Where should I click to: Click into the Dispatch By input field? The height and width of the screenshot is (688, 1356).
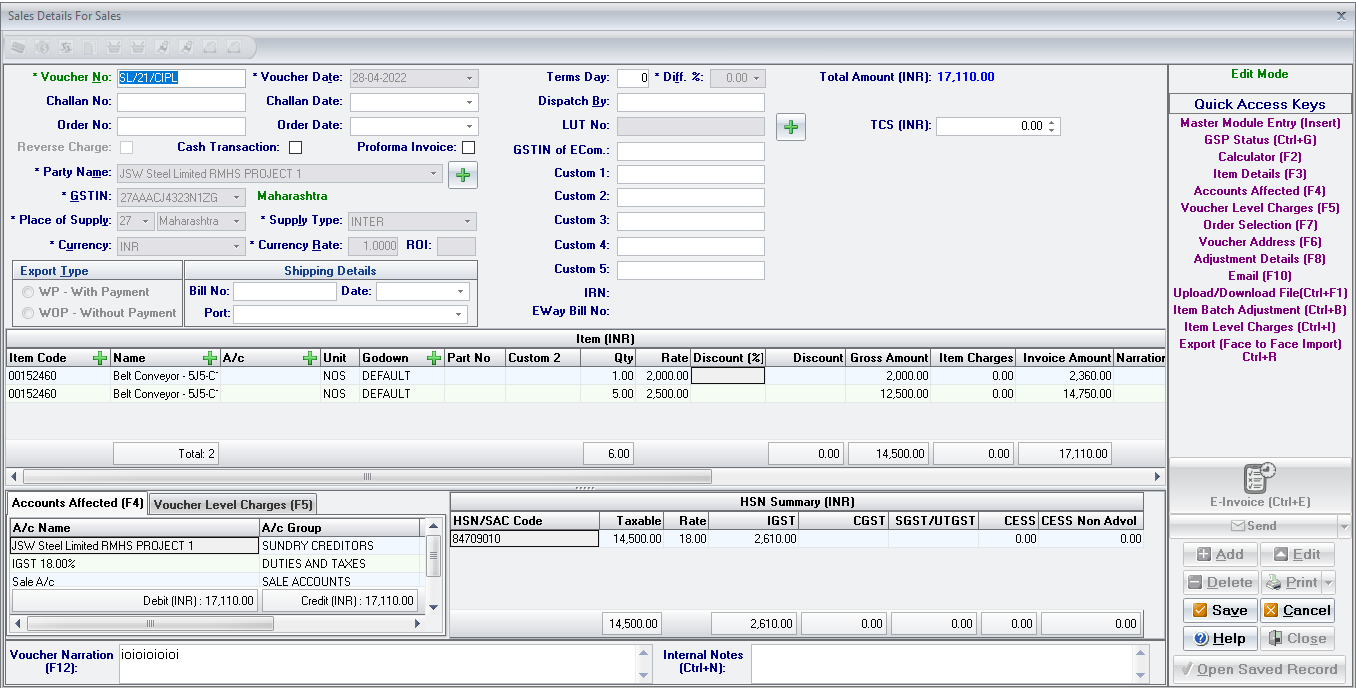[x=690, y=102]
